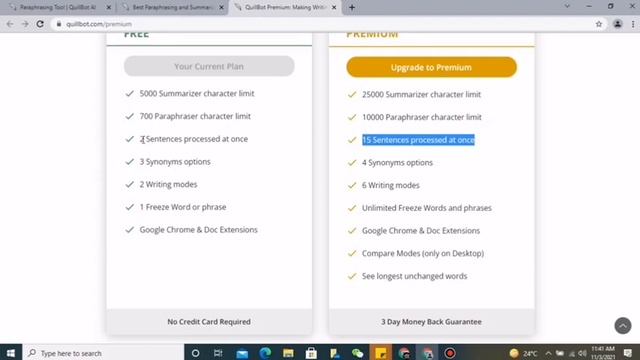This screenshot has height=360, width=640.
Task: Click '3 Day Money Back Guarantee' text
Action: pos(431,322)
